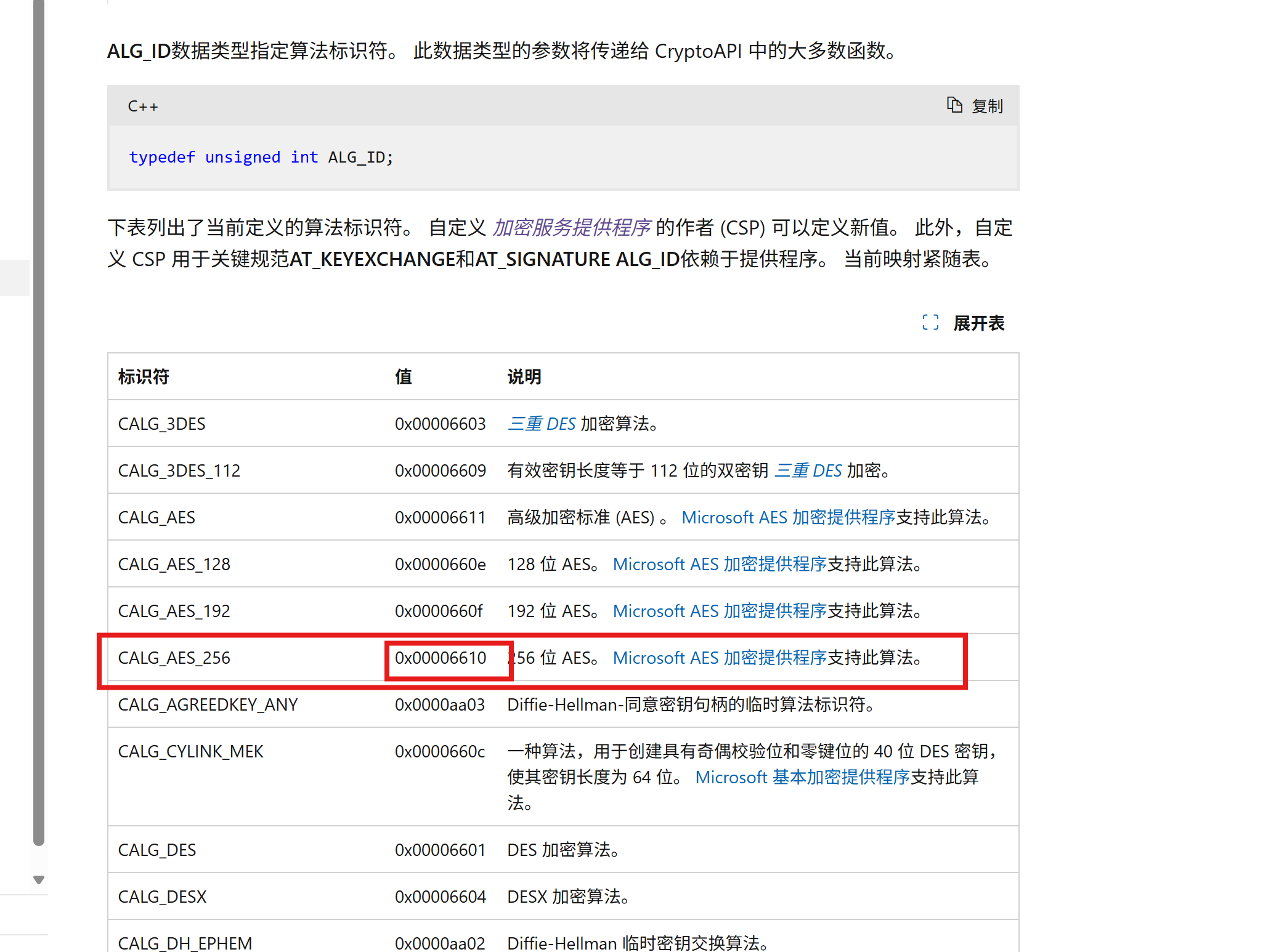
Task: Open AES provider link in CALG_AES_256 row
Action: click(x=720, y=658)
